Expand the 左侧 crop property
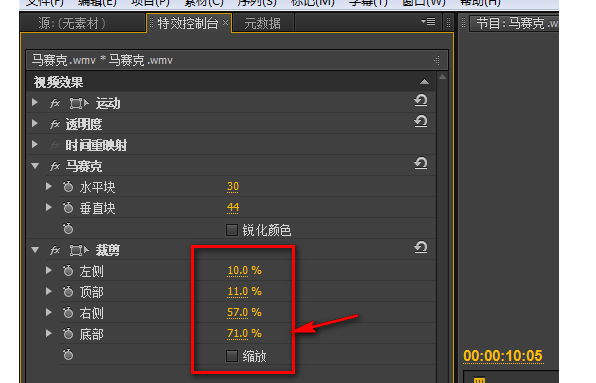596x383 pixels. (49, 270)
